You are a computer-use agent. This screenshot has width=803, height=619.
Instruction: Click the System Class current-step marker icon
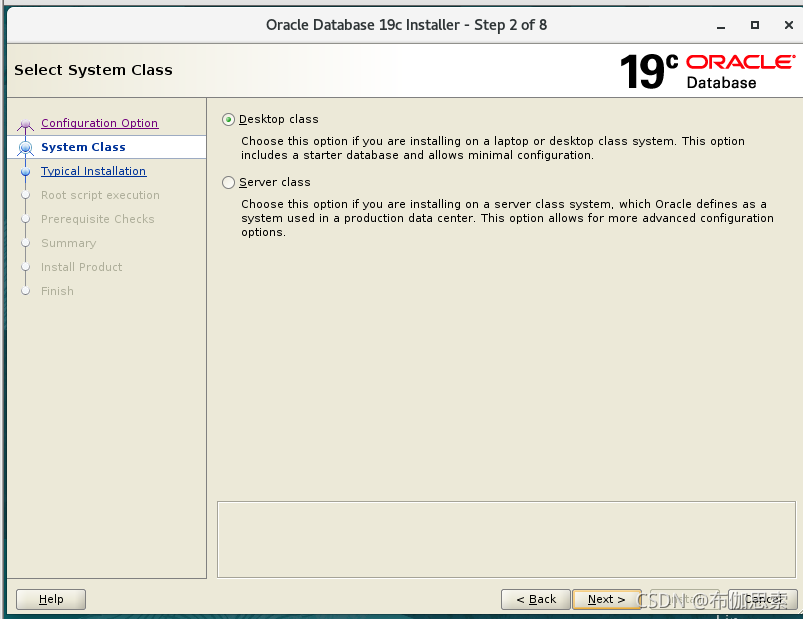[x=26, y=147]
